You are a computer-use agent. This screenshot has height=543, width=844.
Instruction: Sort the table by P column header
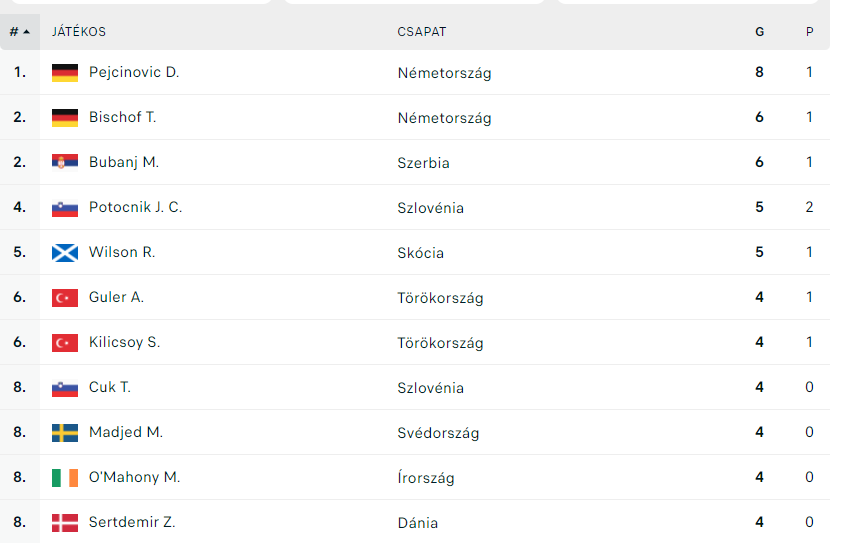pyautogui.click(x=810, y=32)
